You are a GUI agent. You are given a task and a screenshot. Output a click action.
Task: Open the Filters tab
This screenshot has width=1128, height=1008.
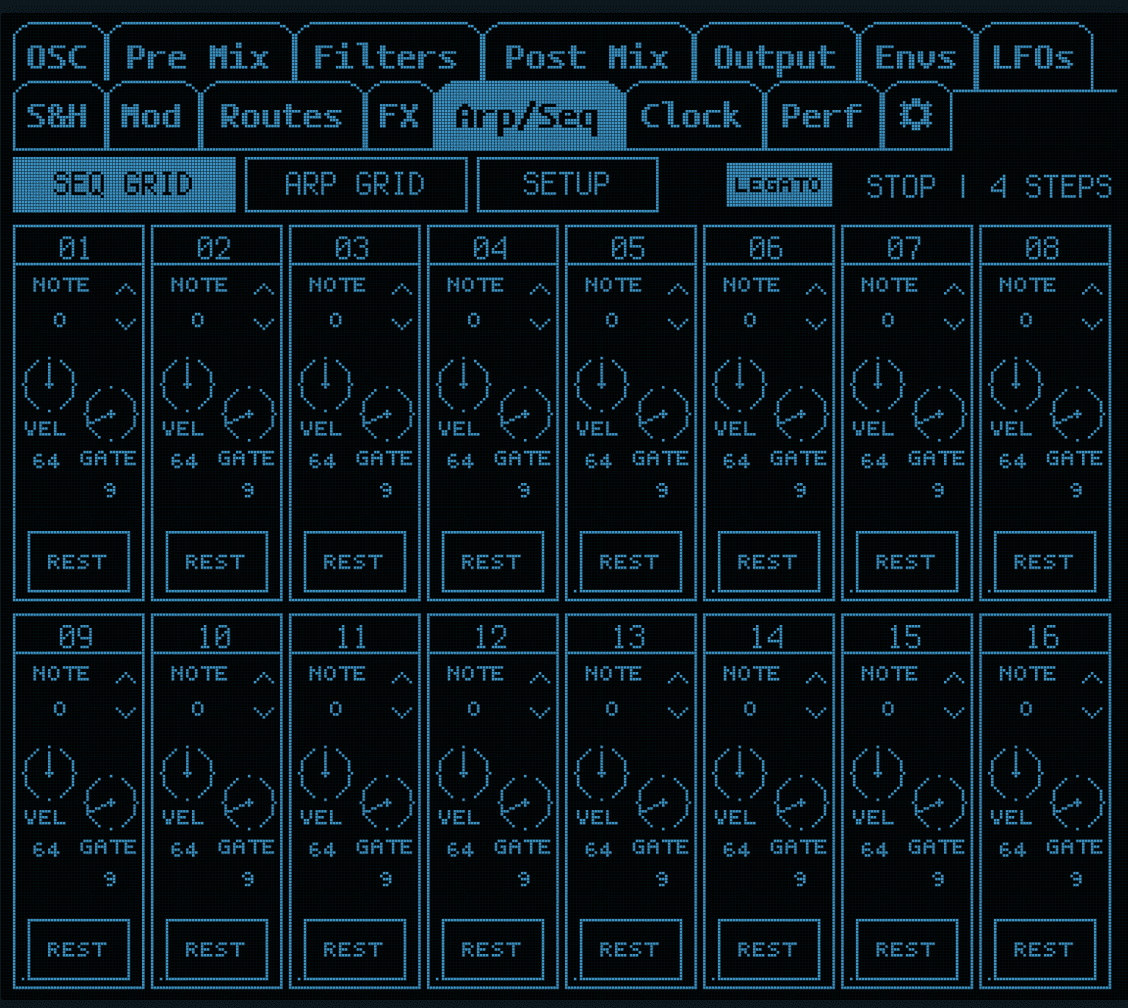[386, 56]
